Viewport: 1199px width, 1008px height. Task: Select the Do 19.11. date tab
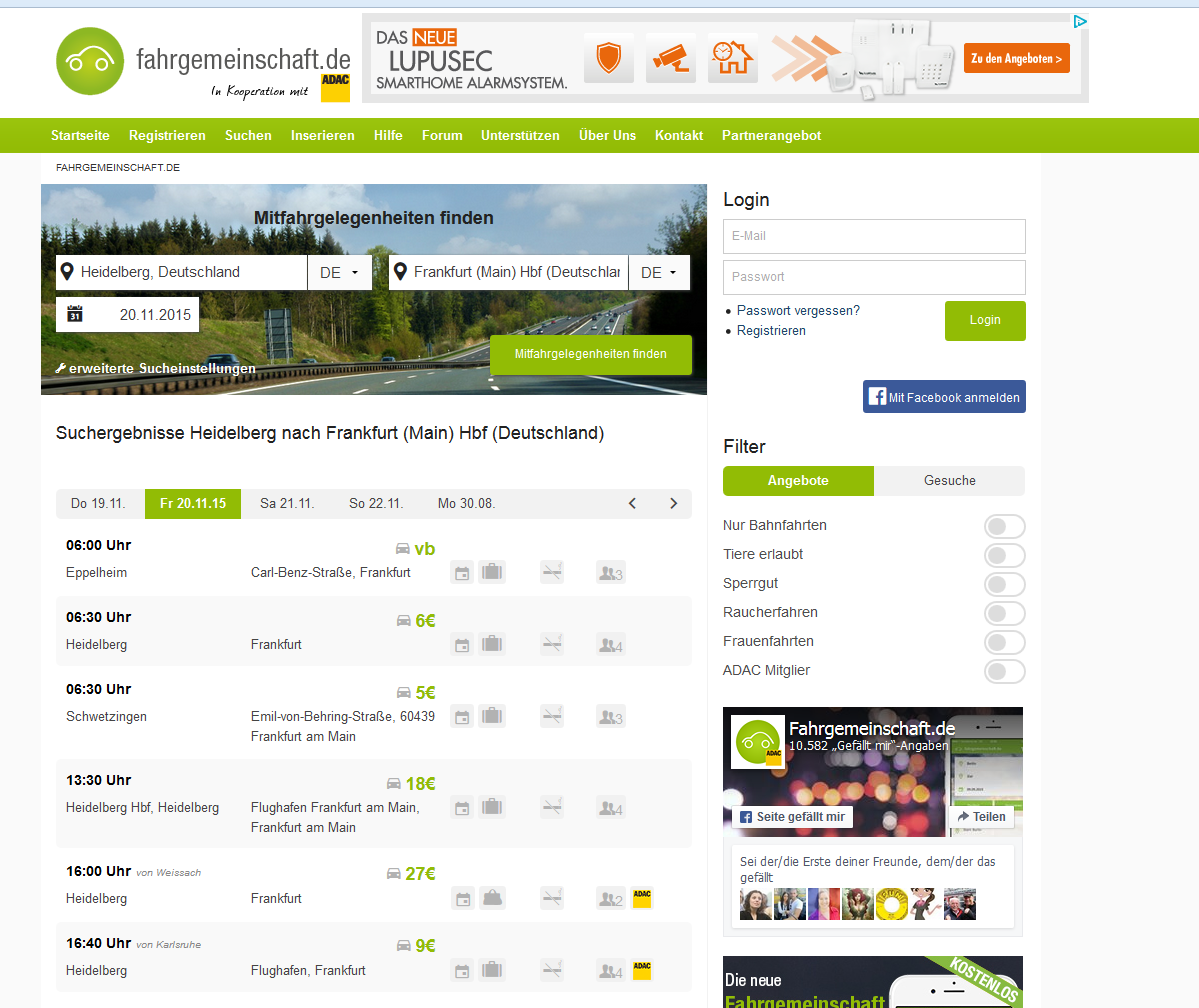coord(98,503)
